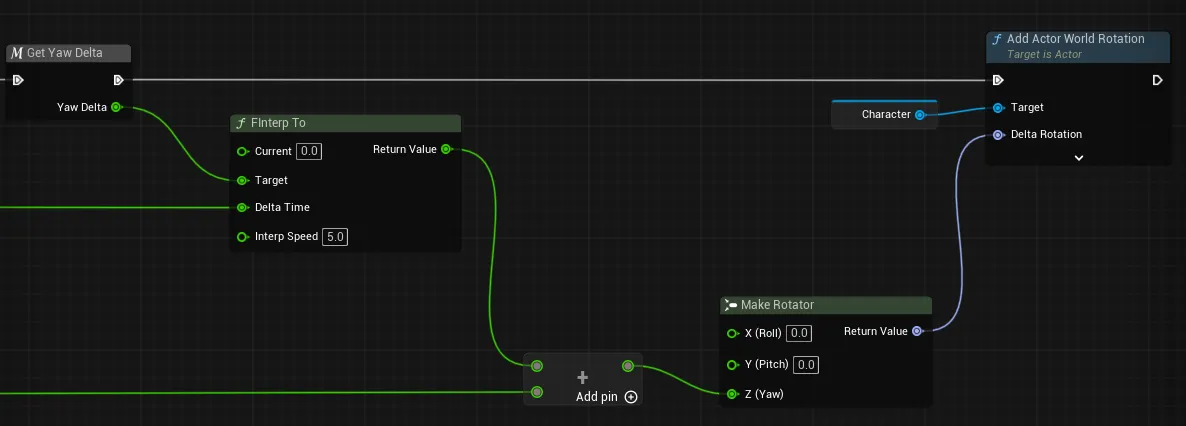Click the X (Roll) value field
Screen dimensions: 1186x426
pyautogui.click(x=799, y=333)
